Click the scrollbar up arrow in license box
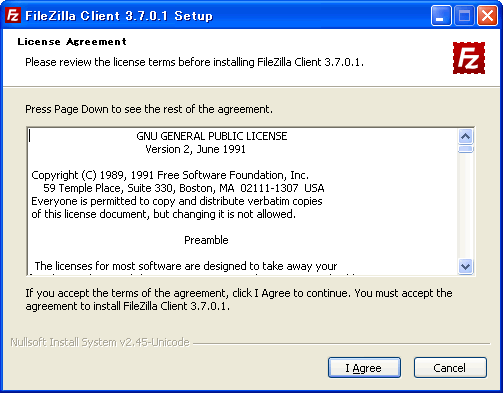The image size is (503, 393). click(x=465, y=136)
